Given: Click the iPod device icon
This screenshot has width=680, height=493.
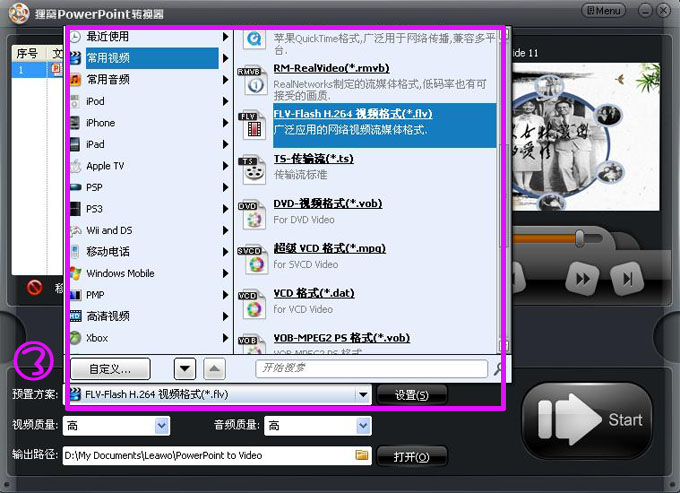Looking at the screenshot, I should [75, 101].
